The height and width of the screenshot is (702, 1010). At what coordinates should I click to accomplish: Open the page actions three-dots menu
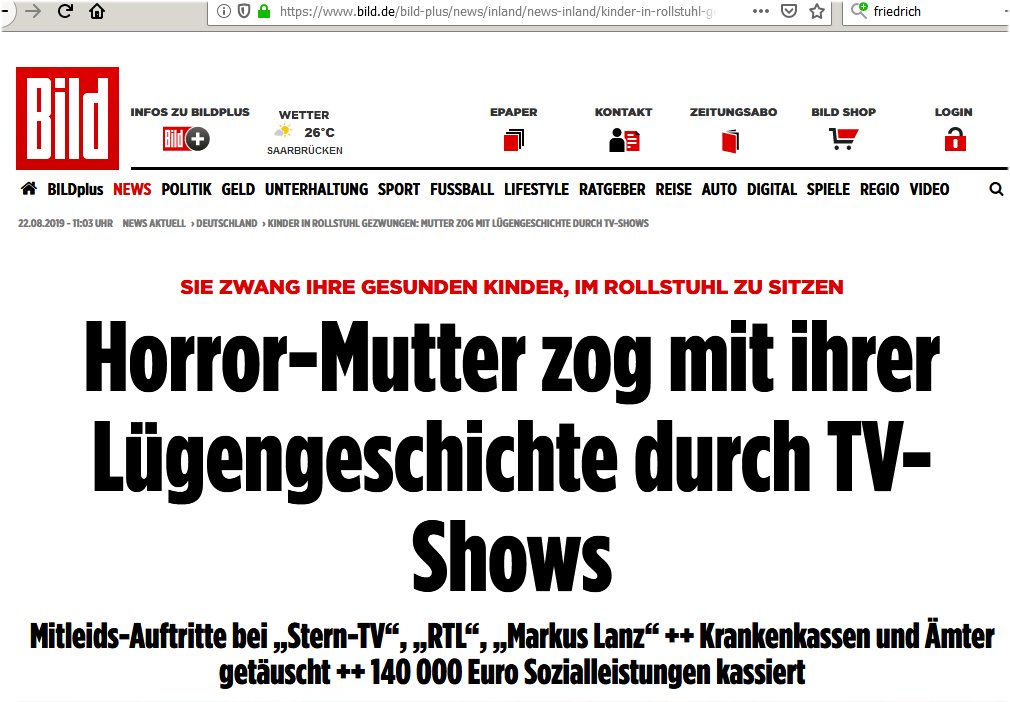[x=761, y=11]
